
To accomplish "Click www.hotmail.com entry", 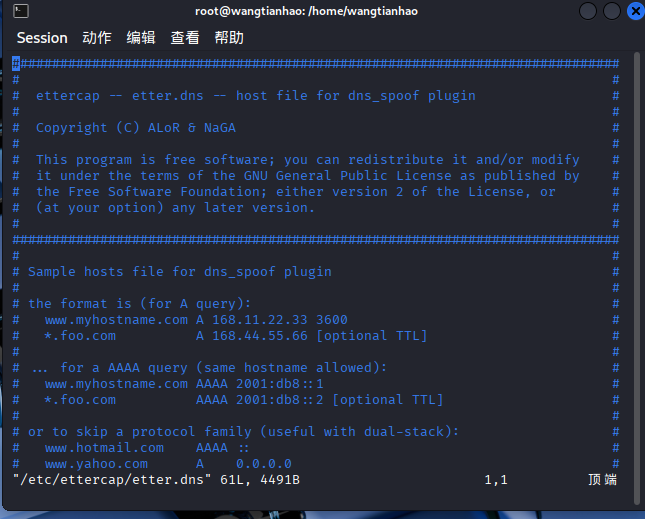I will [x=104, y=448].
